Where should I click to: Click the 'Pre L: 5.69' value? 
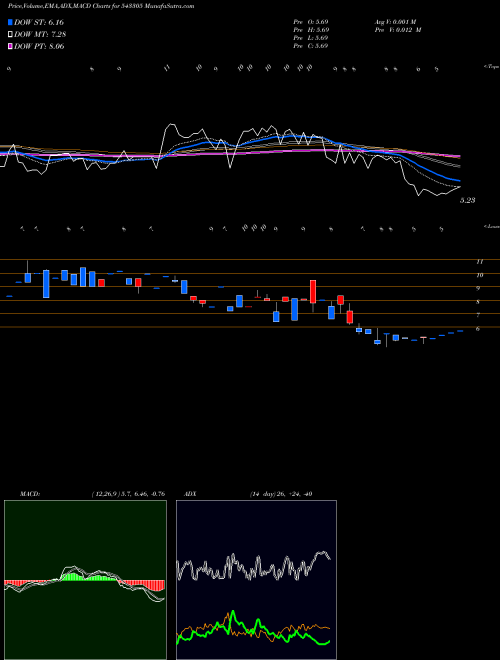tap(311, 38)
